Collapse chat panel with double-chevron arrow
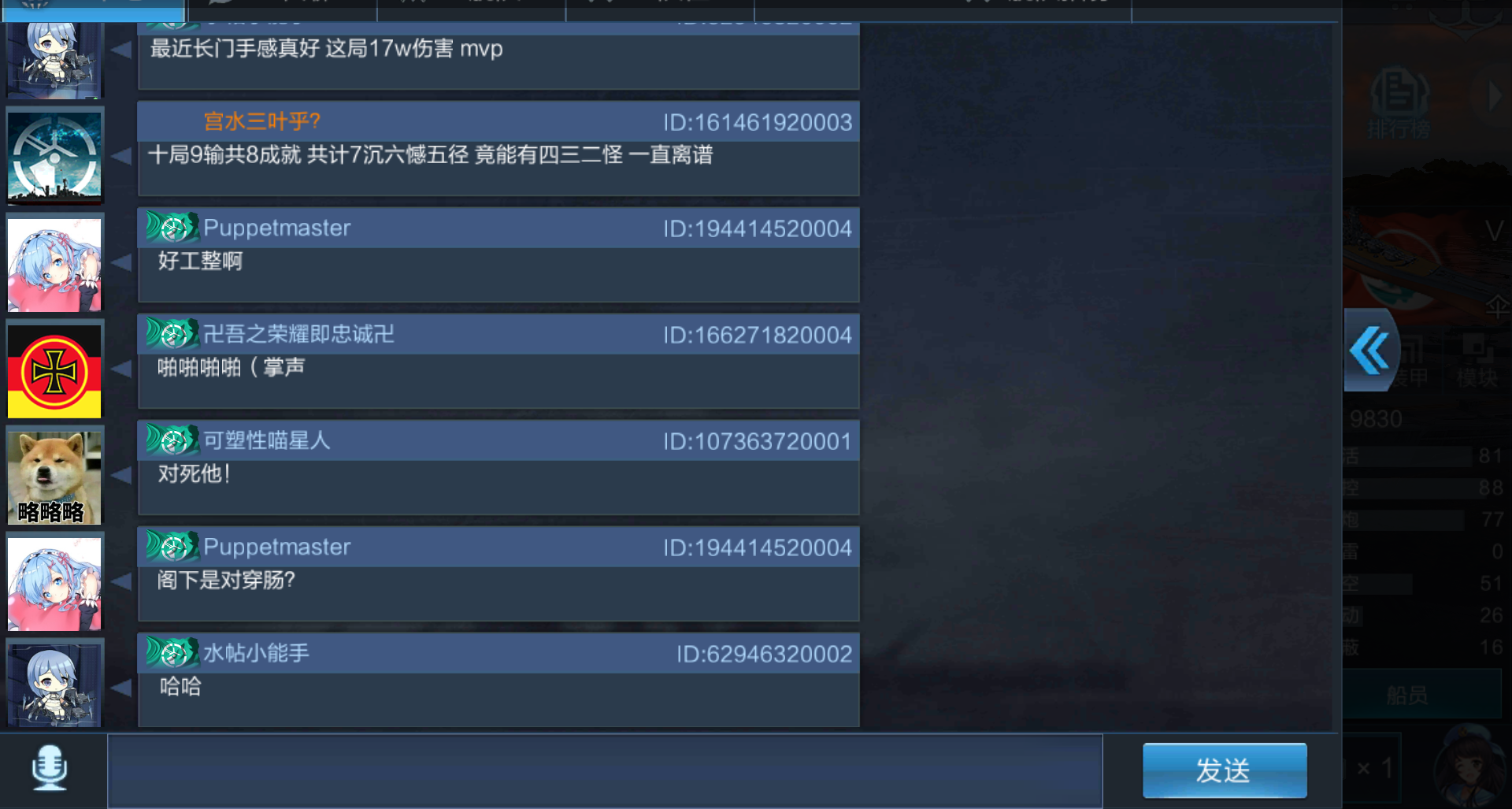The image size is (1512, 809). pyautogui.click(x=1370, y=351)
